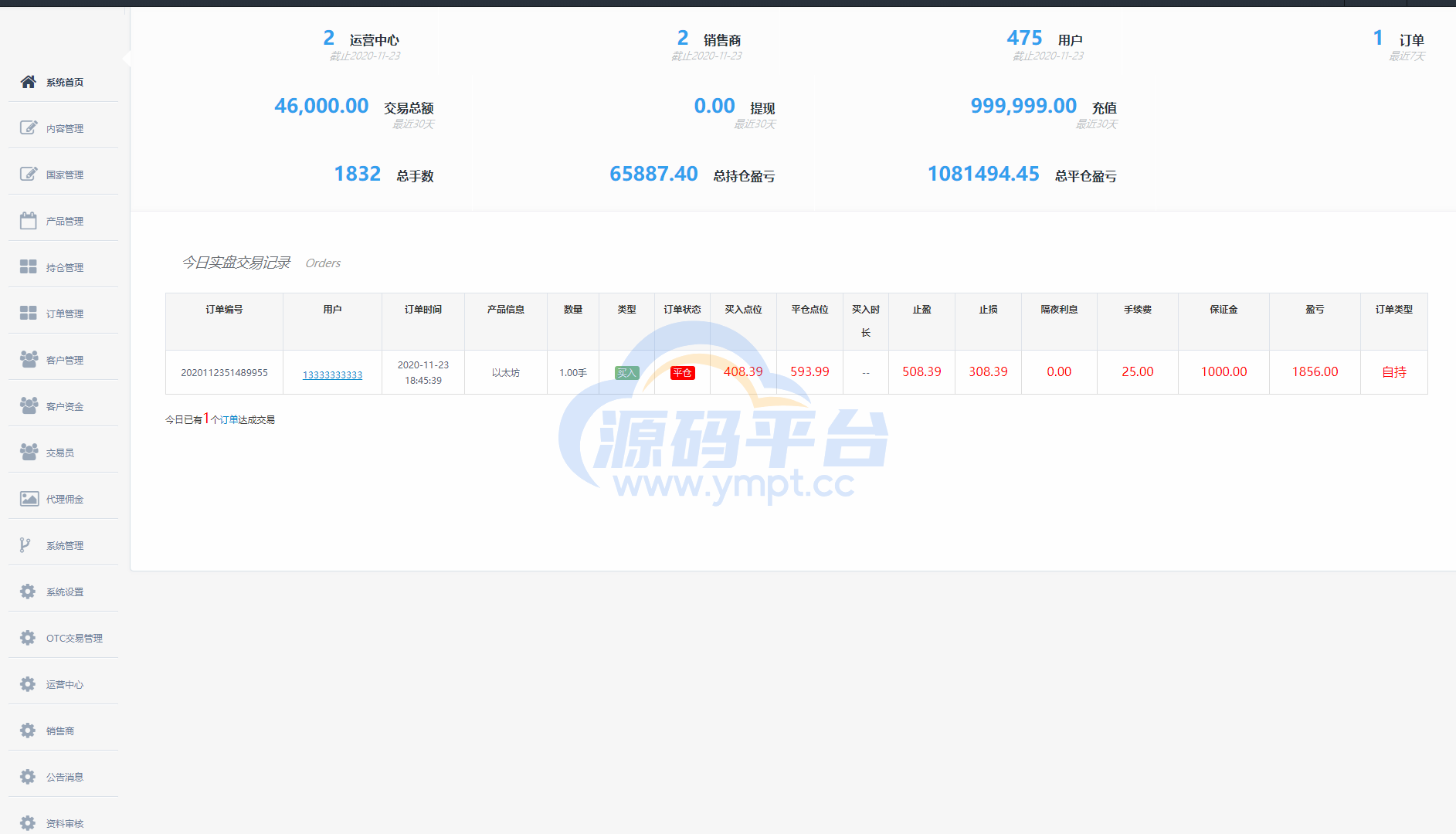Click the grid icon beside 持仓管理
The height and width of the screenshot is (834, 1456).
point(29,267)
